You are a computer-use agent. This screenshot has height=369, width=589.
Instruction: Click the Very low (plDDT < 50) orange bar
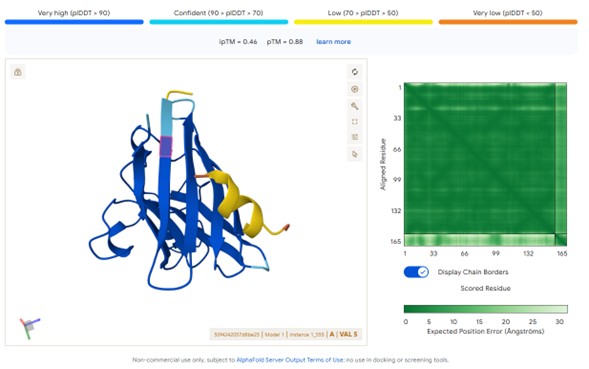tap(508, 22)
